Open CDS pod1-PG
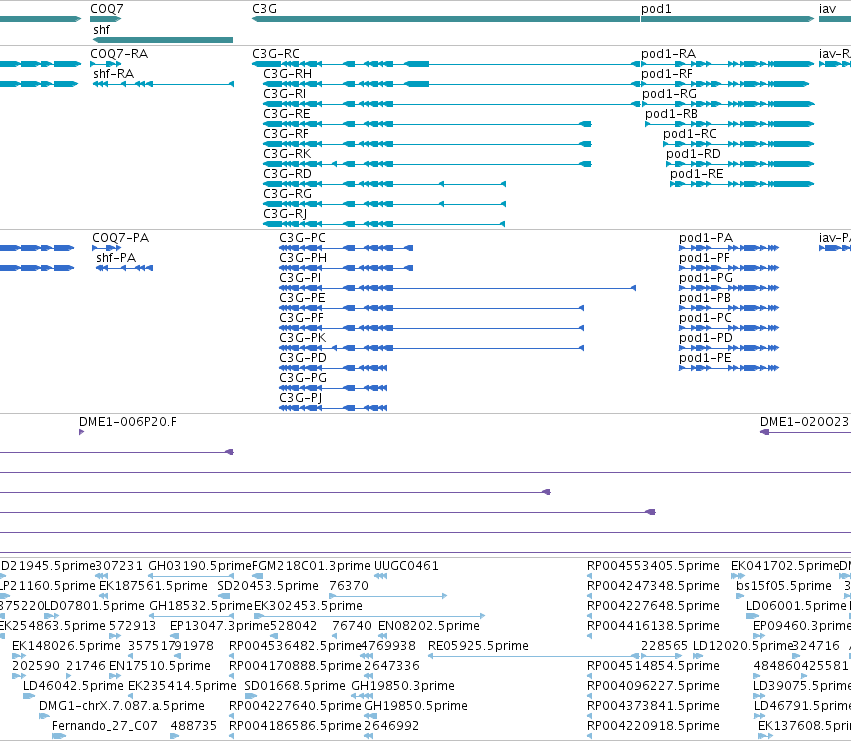This screenshot has height=741, width=851. (x=706, y=278)
